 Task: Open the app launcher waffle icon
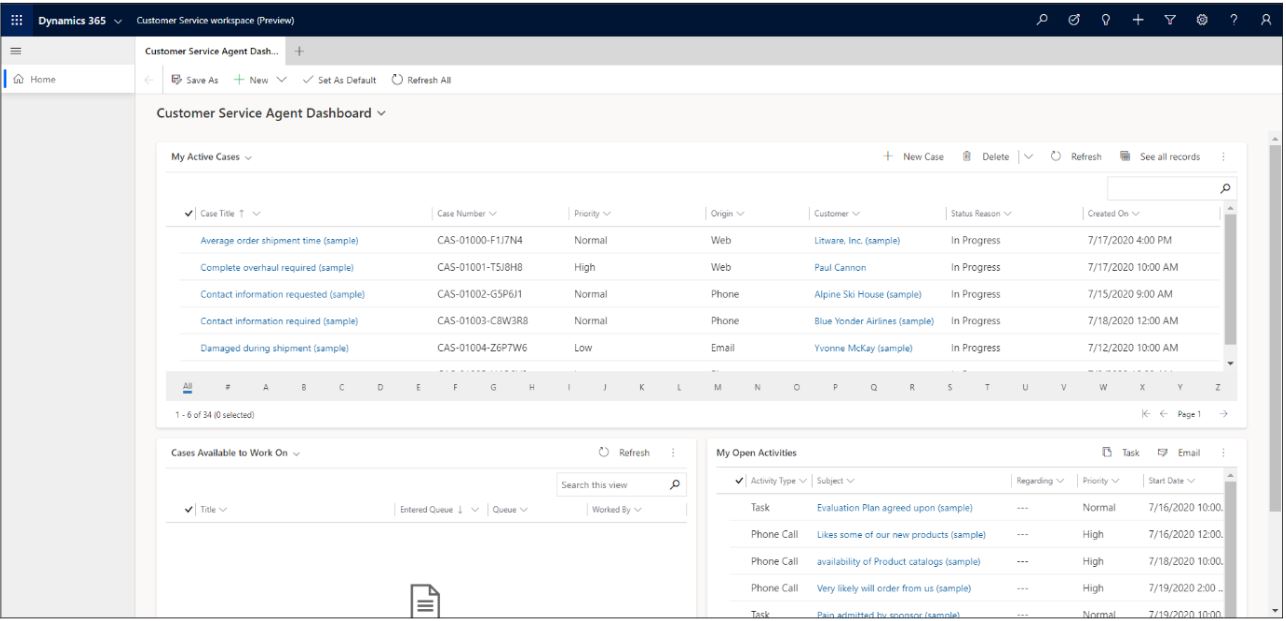click(x=17, y=18)
